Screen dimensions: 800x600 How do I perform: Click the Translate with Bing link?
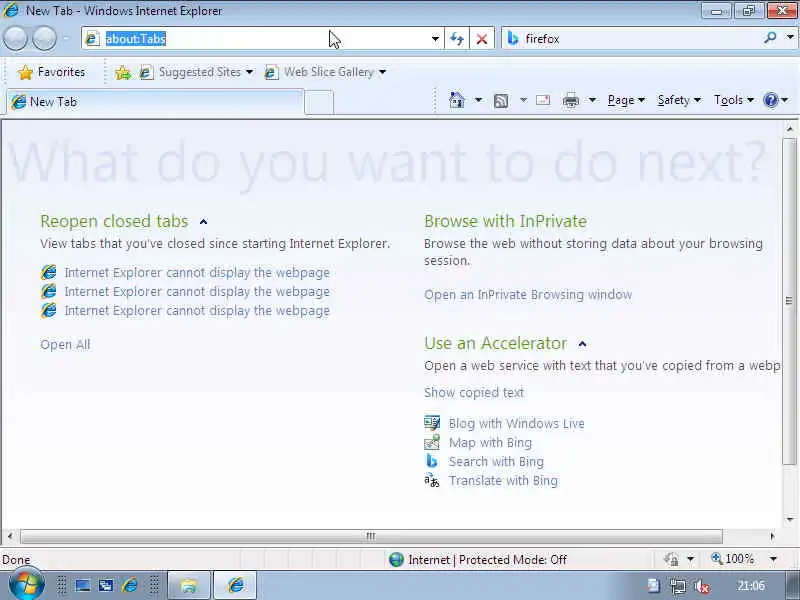[504, 481]
